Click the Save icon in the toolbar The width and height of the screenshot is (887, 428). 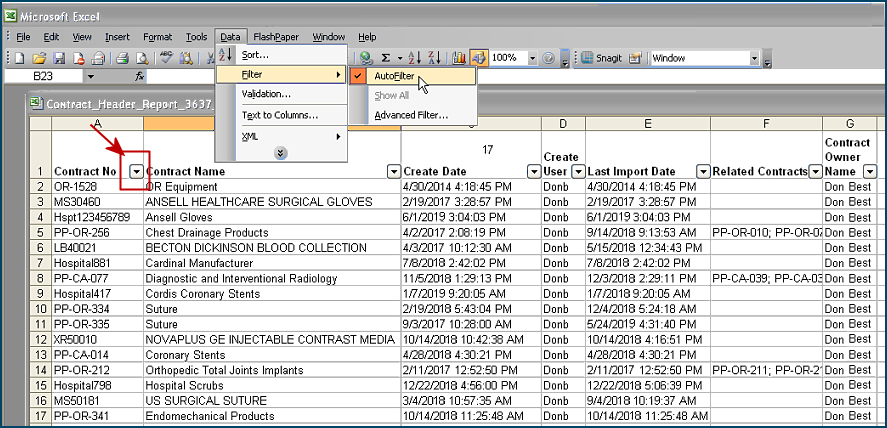59,59
